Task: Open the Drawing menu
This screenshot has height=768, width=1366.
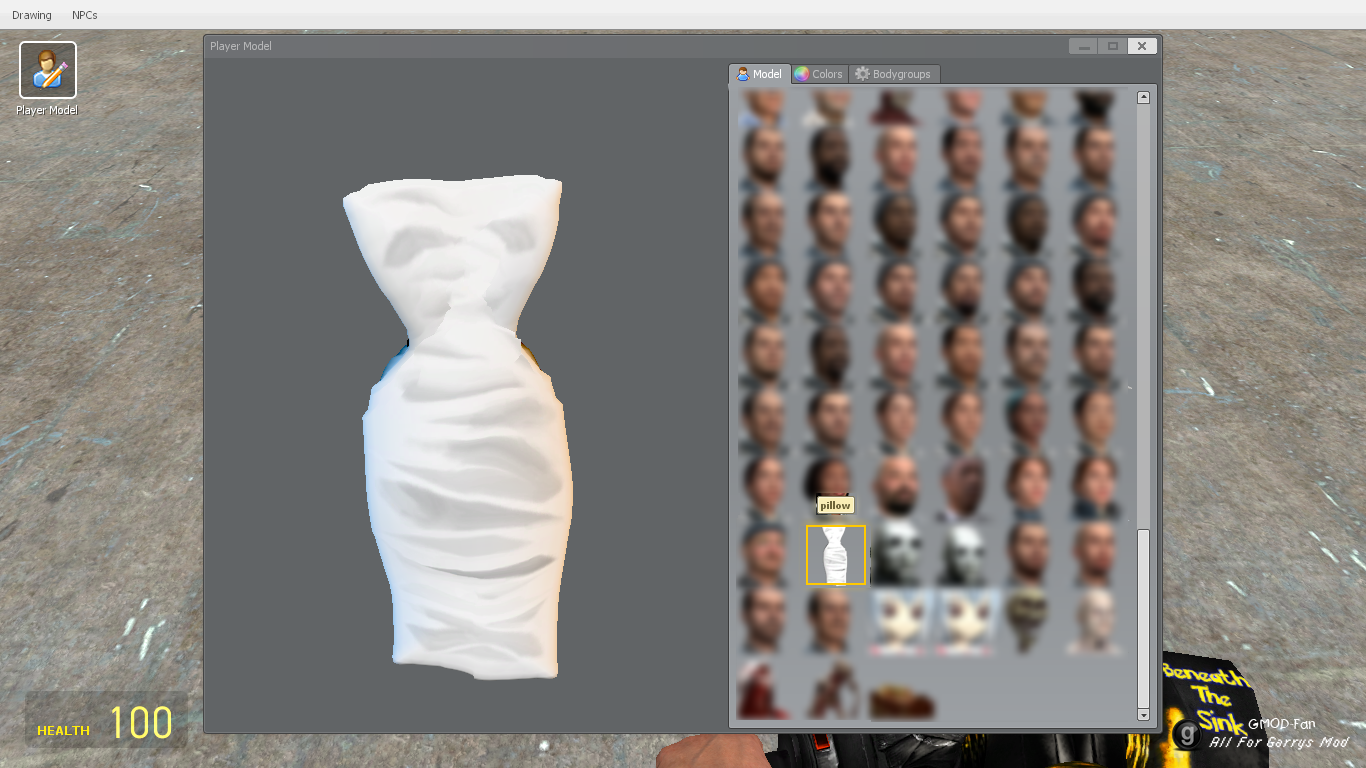Action: pyautogui.click(x=31, y=14)
